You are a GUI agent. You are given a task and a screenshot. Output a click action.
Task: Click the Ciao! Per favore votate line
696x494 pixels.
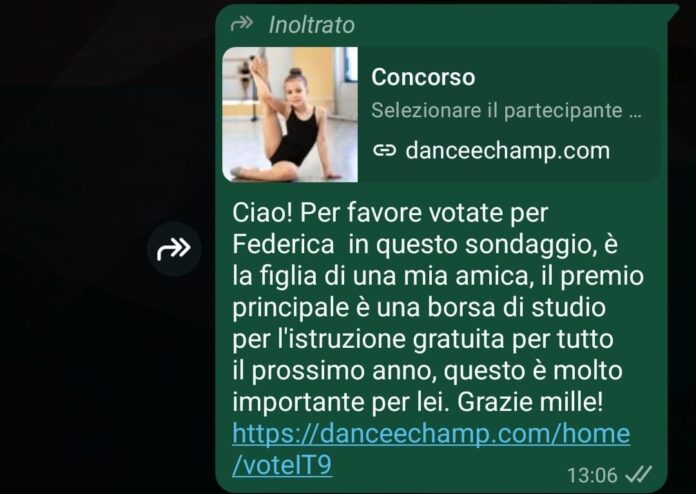pos(390,213)
